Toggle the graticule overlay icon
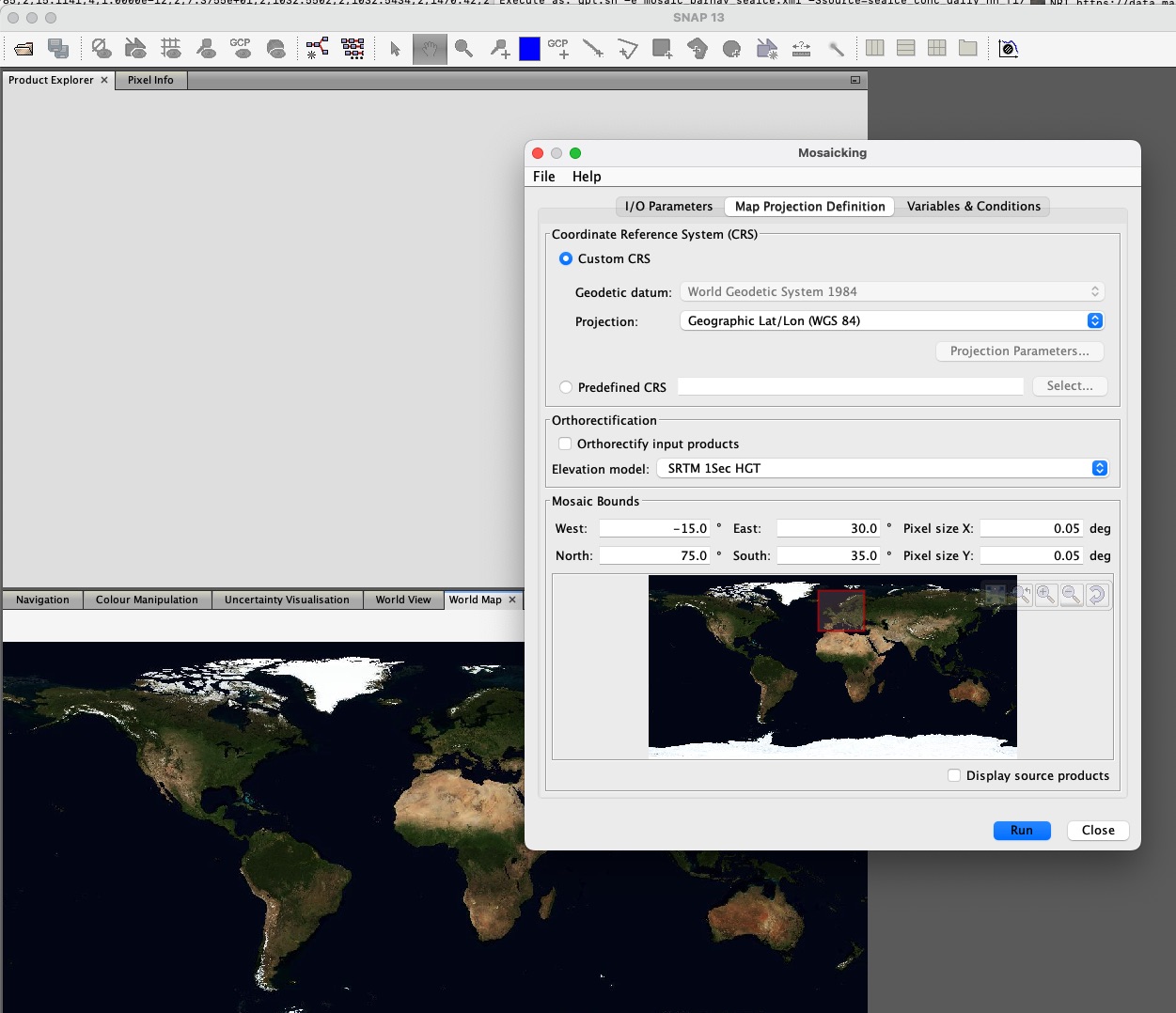The width and height of the screenshot is (1176, 1013). (172, 49)
